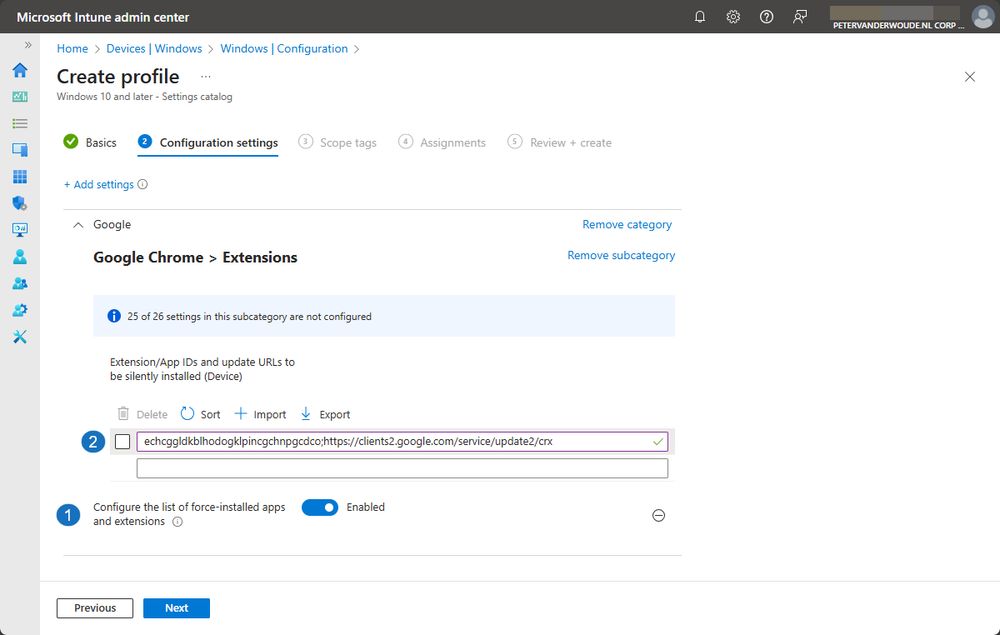Expand the left navigation sidebar
The image size is (1000, 635).
point(27,45)
